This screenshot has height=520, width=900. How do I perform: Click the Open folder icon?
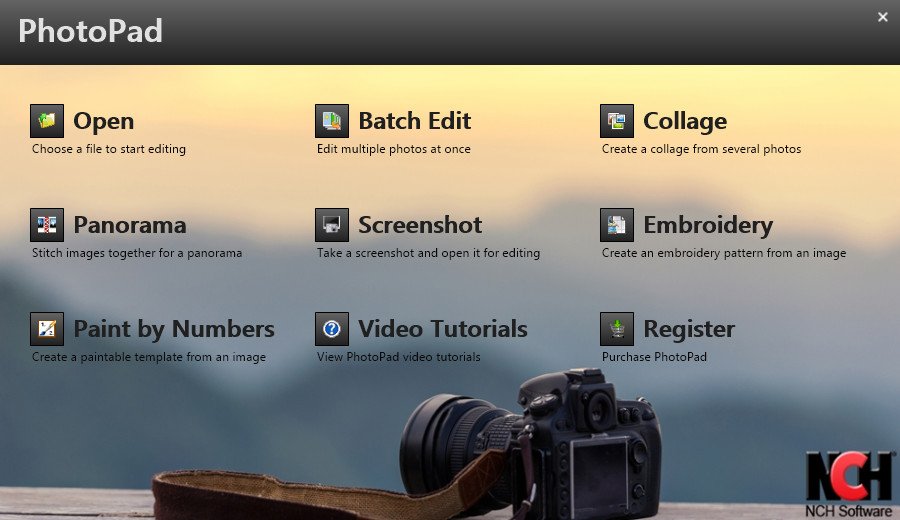coord(47,121)
